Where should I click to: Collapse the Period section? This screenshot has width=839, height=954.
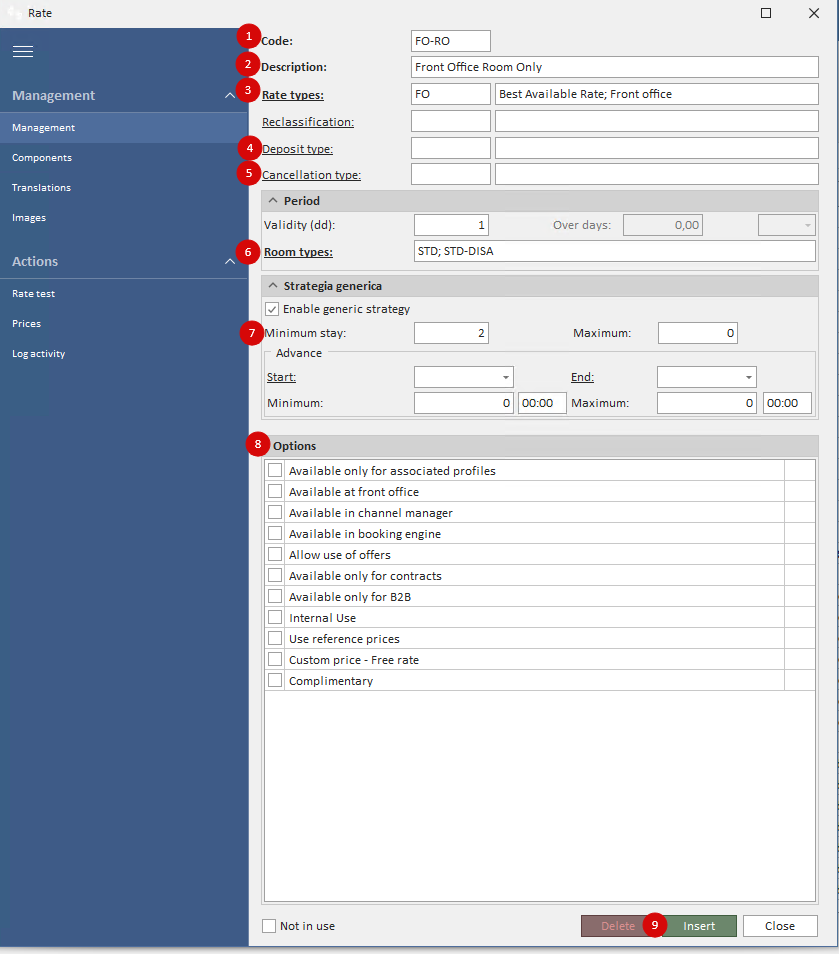tap(273, 201)
